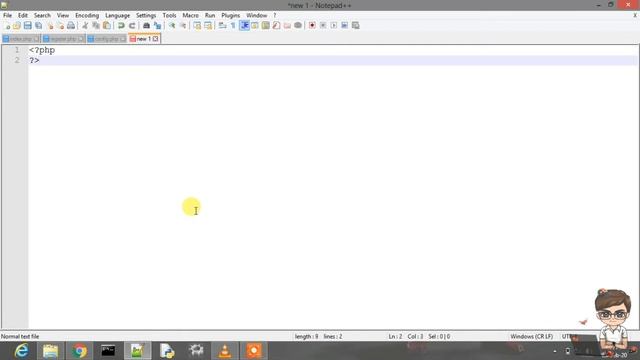Create a new document with New icon
The image size is (640, 360).
[7, 25]
